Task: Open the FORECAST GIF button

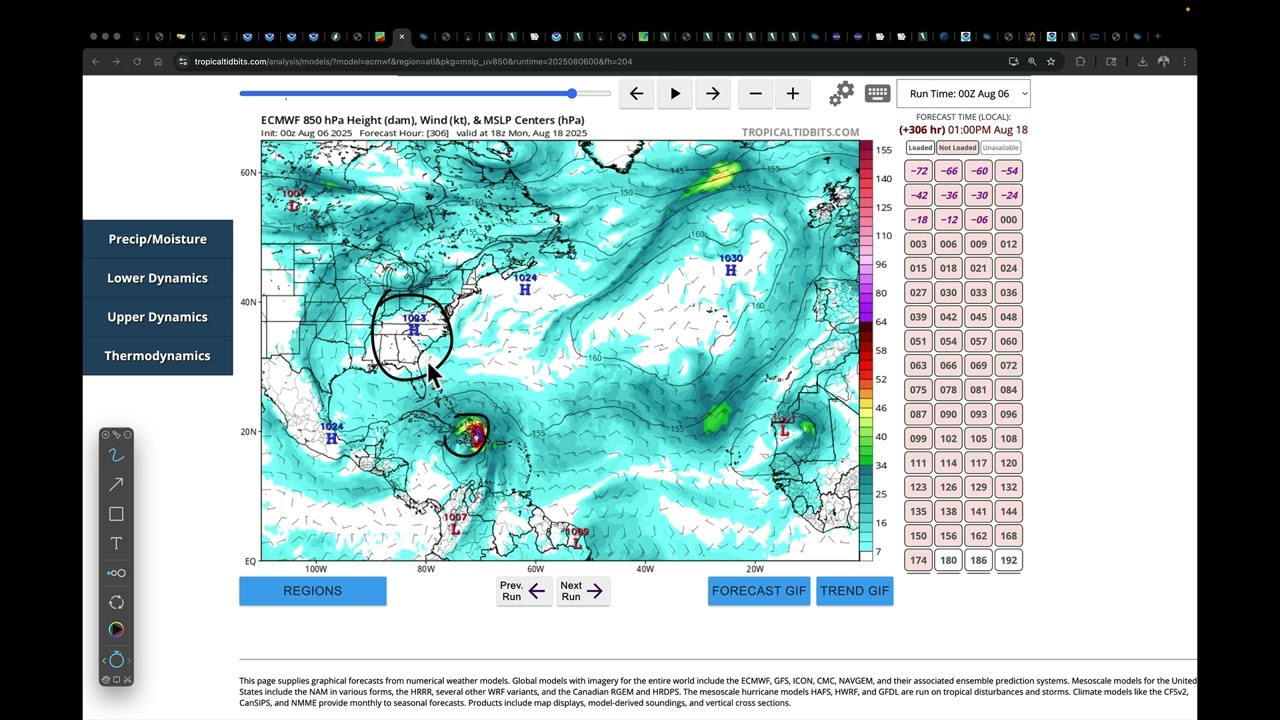Action: pyautogui.click(x=759, y=591)
